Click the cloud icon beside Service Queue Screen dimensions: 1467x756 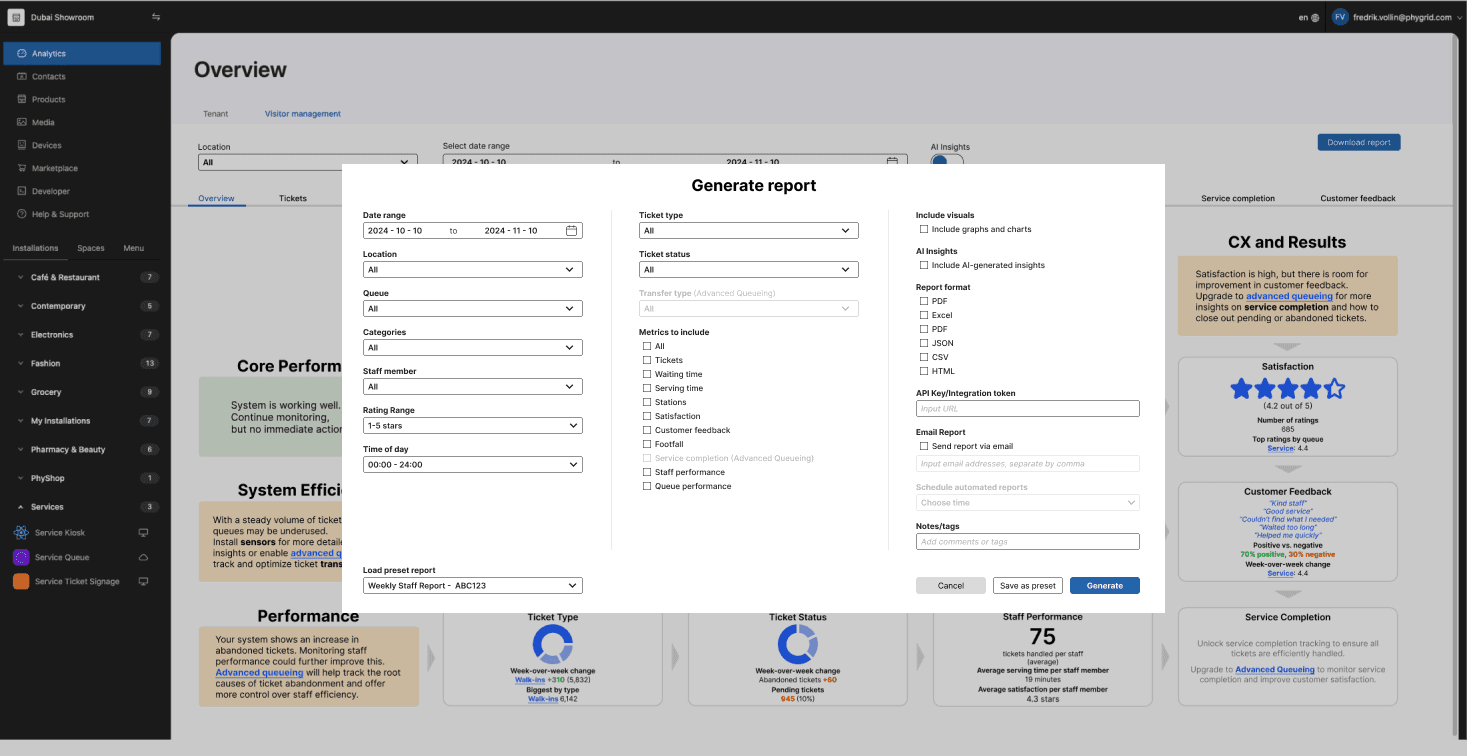(x=143, y=557)
